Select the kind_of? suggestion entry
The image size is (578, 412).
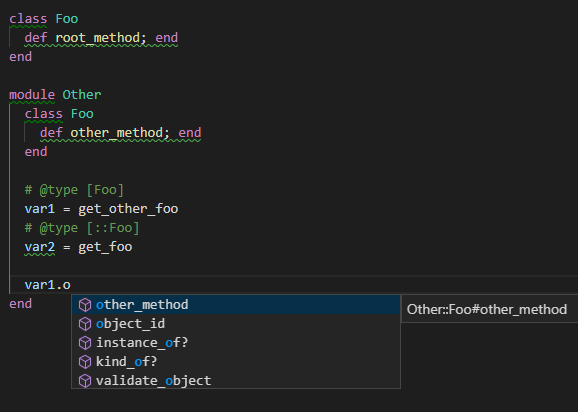pyautogui.click(x=236, y=362)
